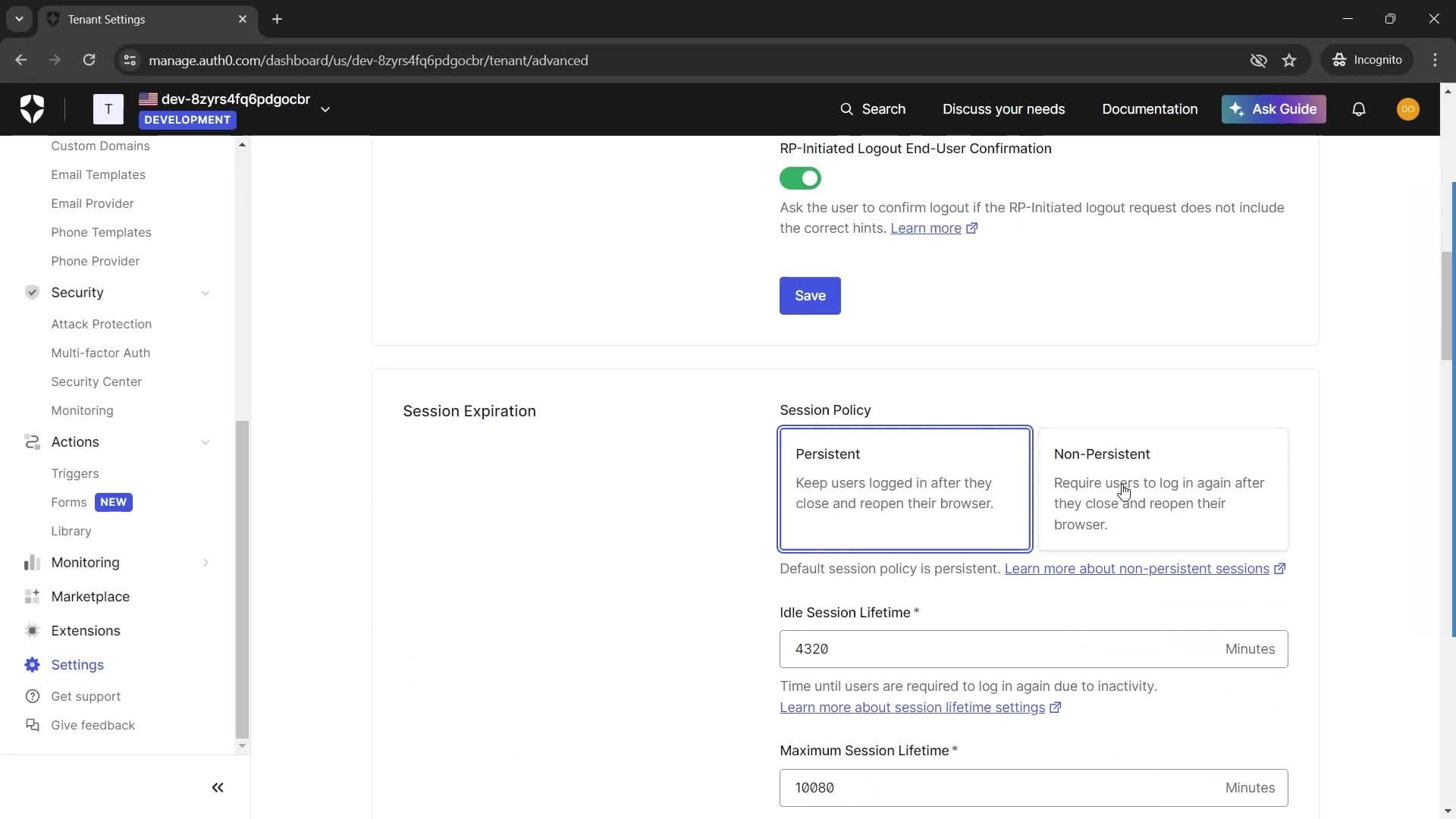Select the Persistent session policy
The width and height of the screenshot is (1456, 819).
point(905,489)
